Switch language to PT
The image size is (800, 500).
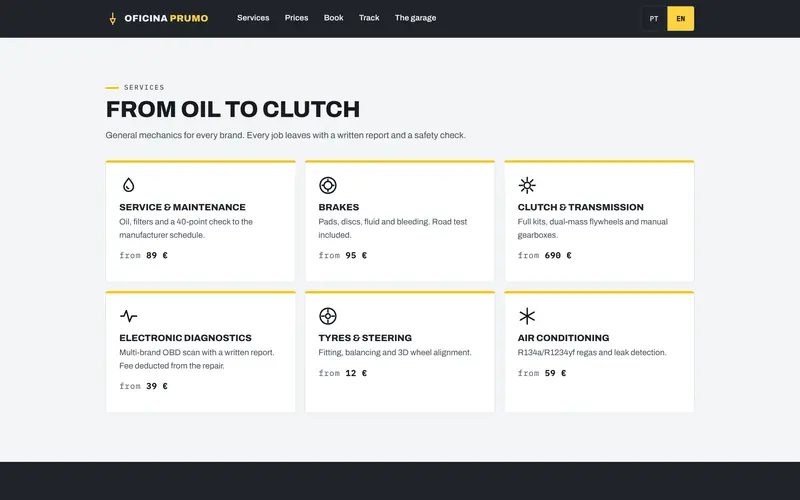click(654, 18)
